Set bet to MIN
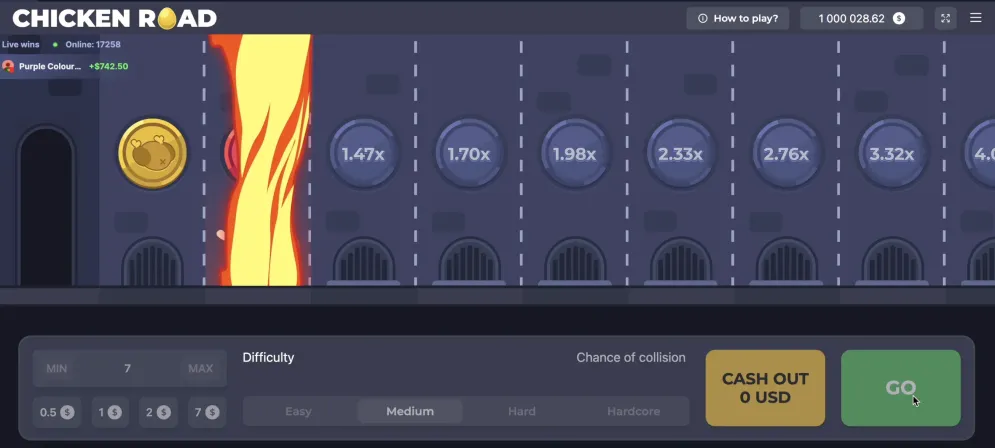The height and width of the screenshot is (448, 995). [x=56, y=368]
